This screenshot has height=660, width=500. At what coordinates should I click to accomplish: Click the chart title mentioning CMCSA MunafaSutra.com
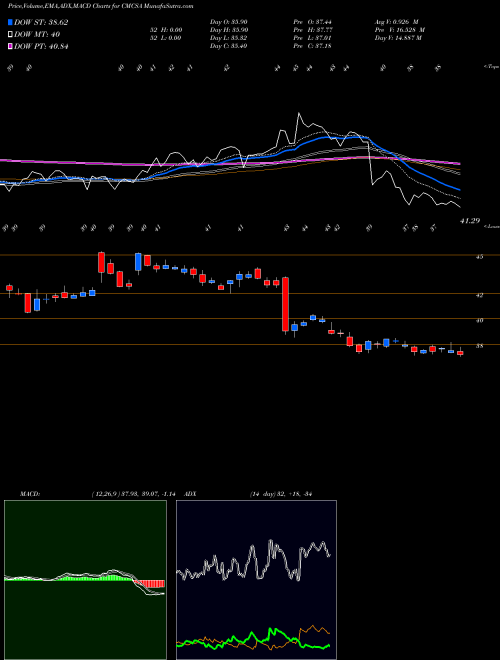pyautogui.click(x=101, y=6)
